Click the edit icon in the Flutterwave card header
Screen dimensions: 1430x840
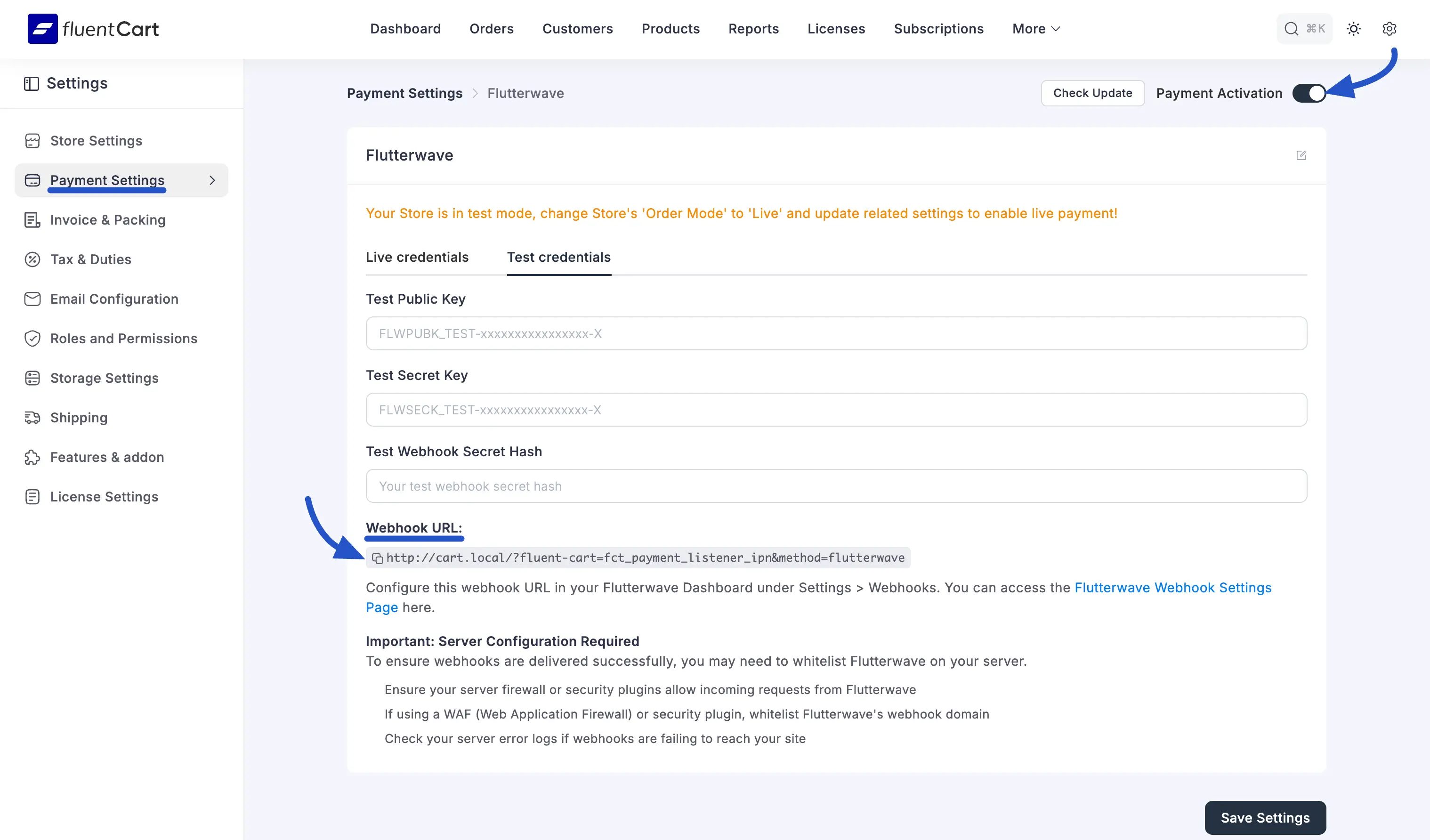1301,155
